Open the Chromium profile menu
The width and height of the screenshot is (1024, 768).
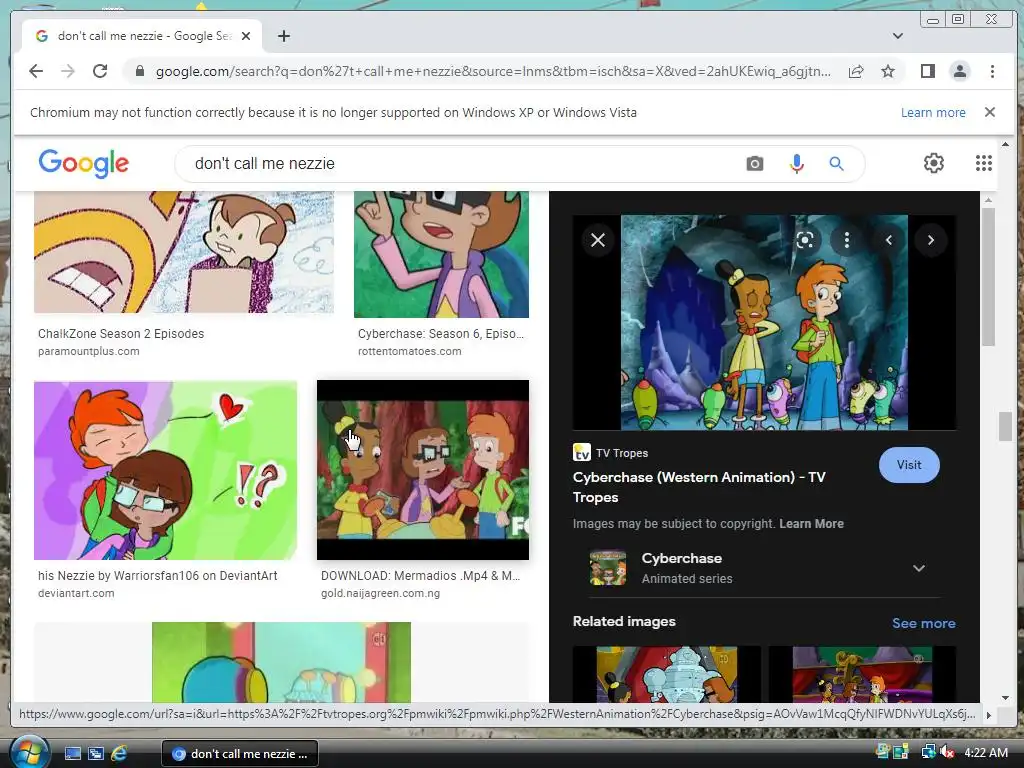click(959, 71)
